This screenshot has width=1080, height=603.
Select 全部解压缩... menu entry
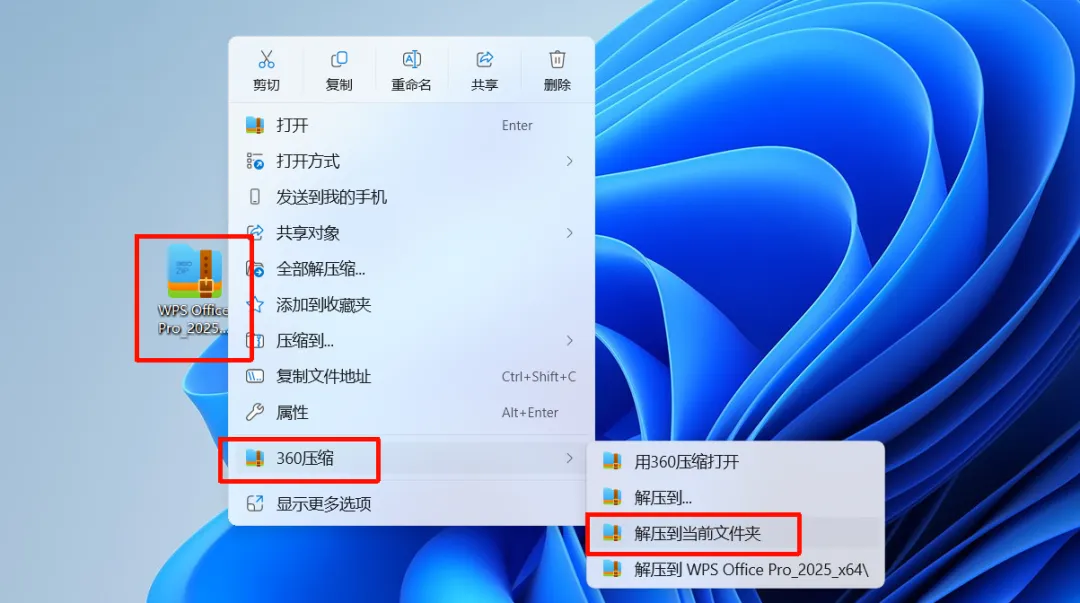tap(411, 269)
